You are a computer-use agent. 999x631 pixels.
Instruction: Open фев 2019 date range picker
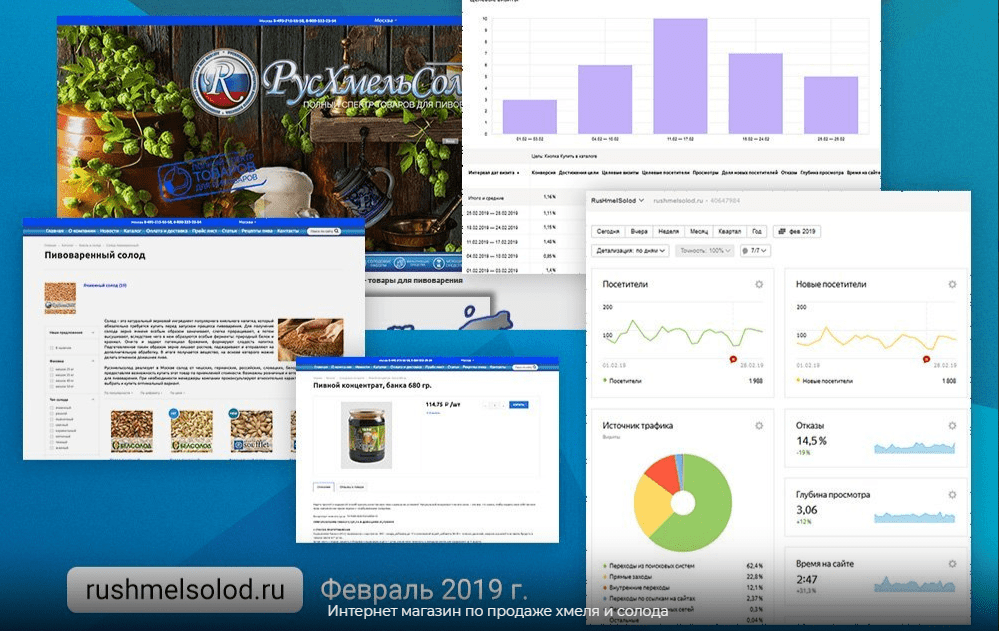point(796,231)
